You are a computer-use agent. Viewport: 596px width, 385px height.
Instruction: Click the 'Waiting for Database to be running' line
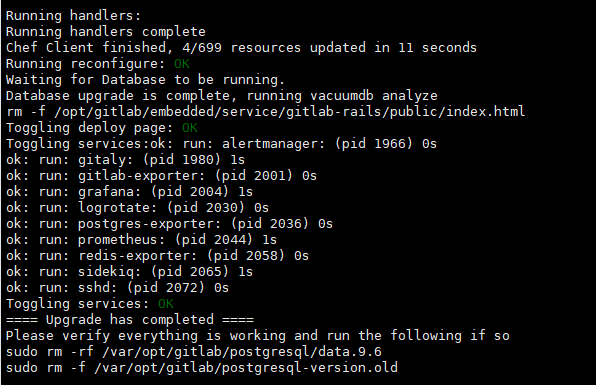[145, 80]
